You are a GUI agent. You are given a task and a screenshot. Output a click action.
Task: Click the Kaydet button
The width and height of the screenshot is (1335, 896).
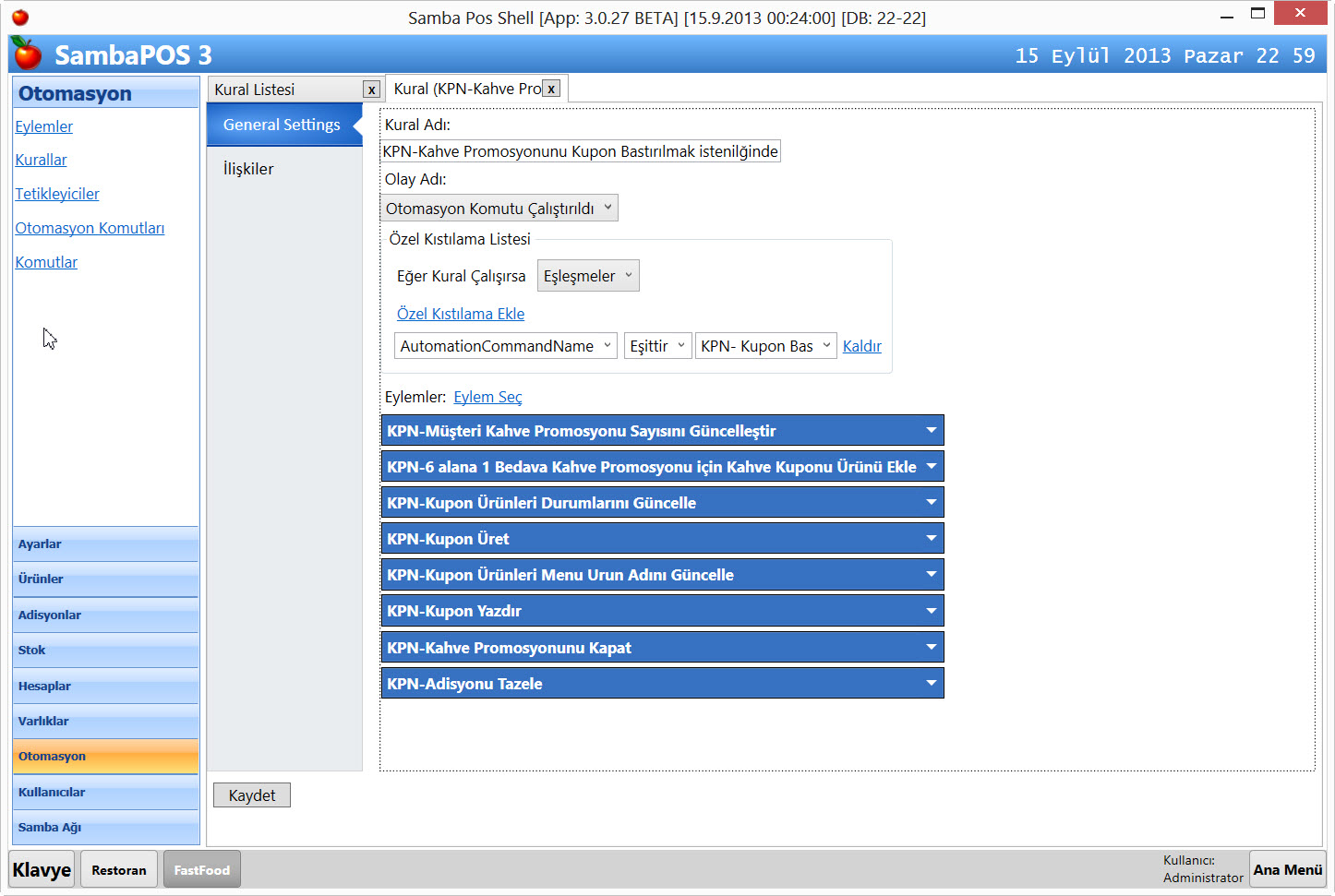coord(252,795)
